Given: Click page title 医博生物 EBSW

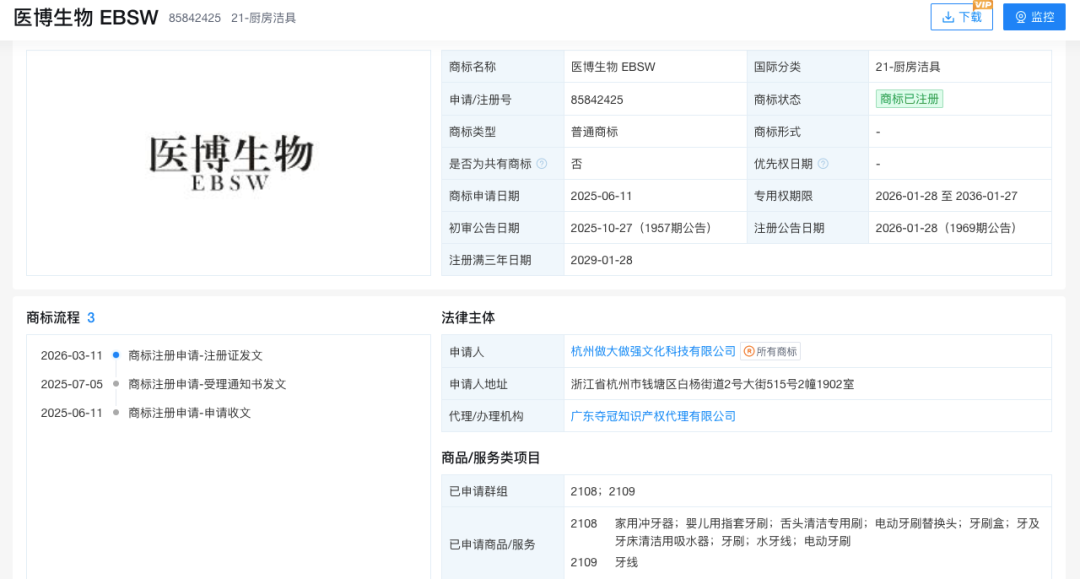Looking at the screenshot, I should 86,17.
